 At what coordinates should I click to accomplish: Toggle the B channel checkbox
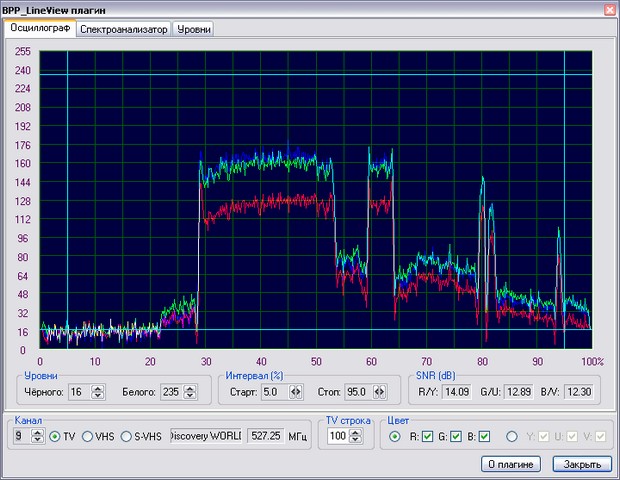(x=484, y=437)
